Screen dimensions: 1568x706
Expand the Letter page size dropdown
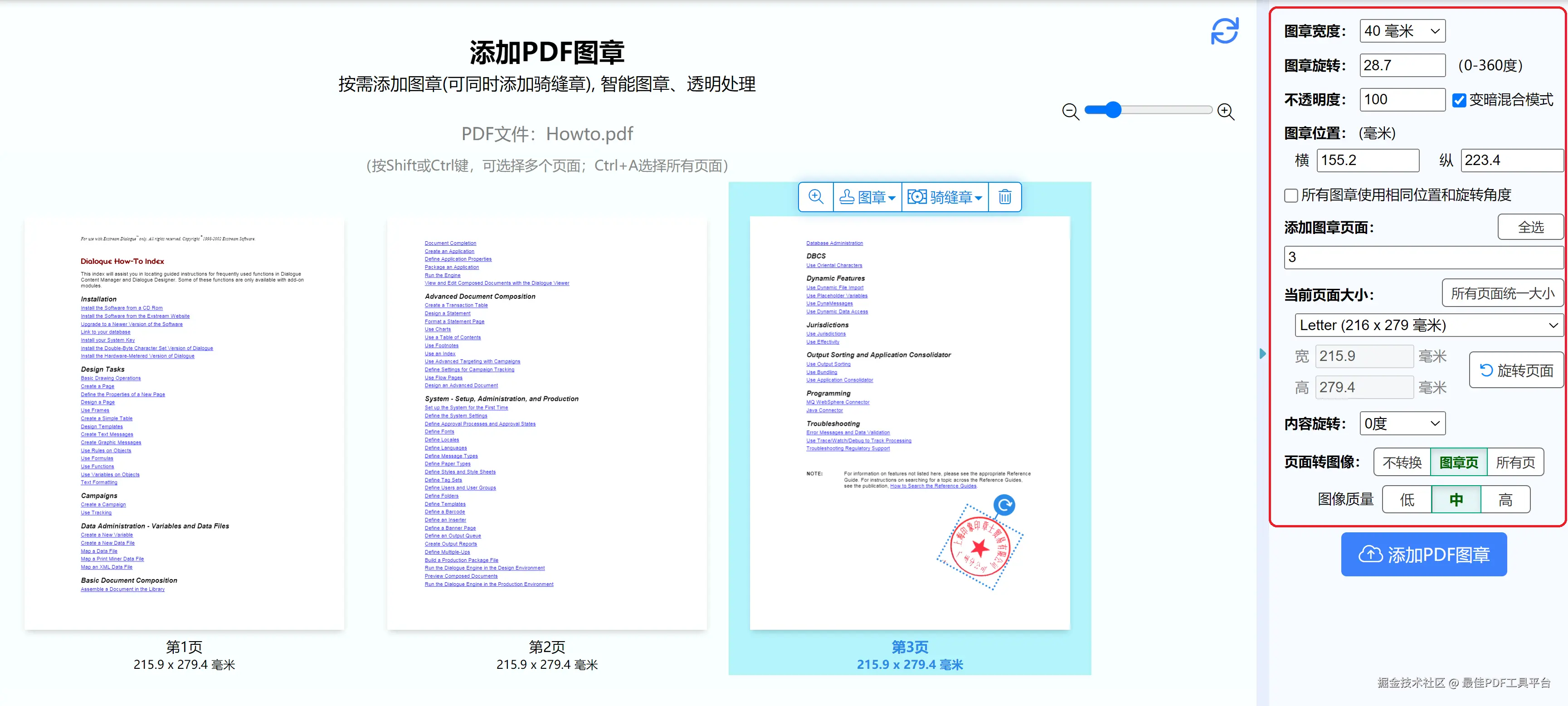(x=1427, y=325)
